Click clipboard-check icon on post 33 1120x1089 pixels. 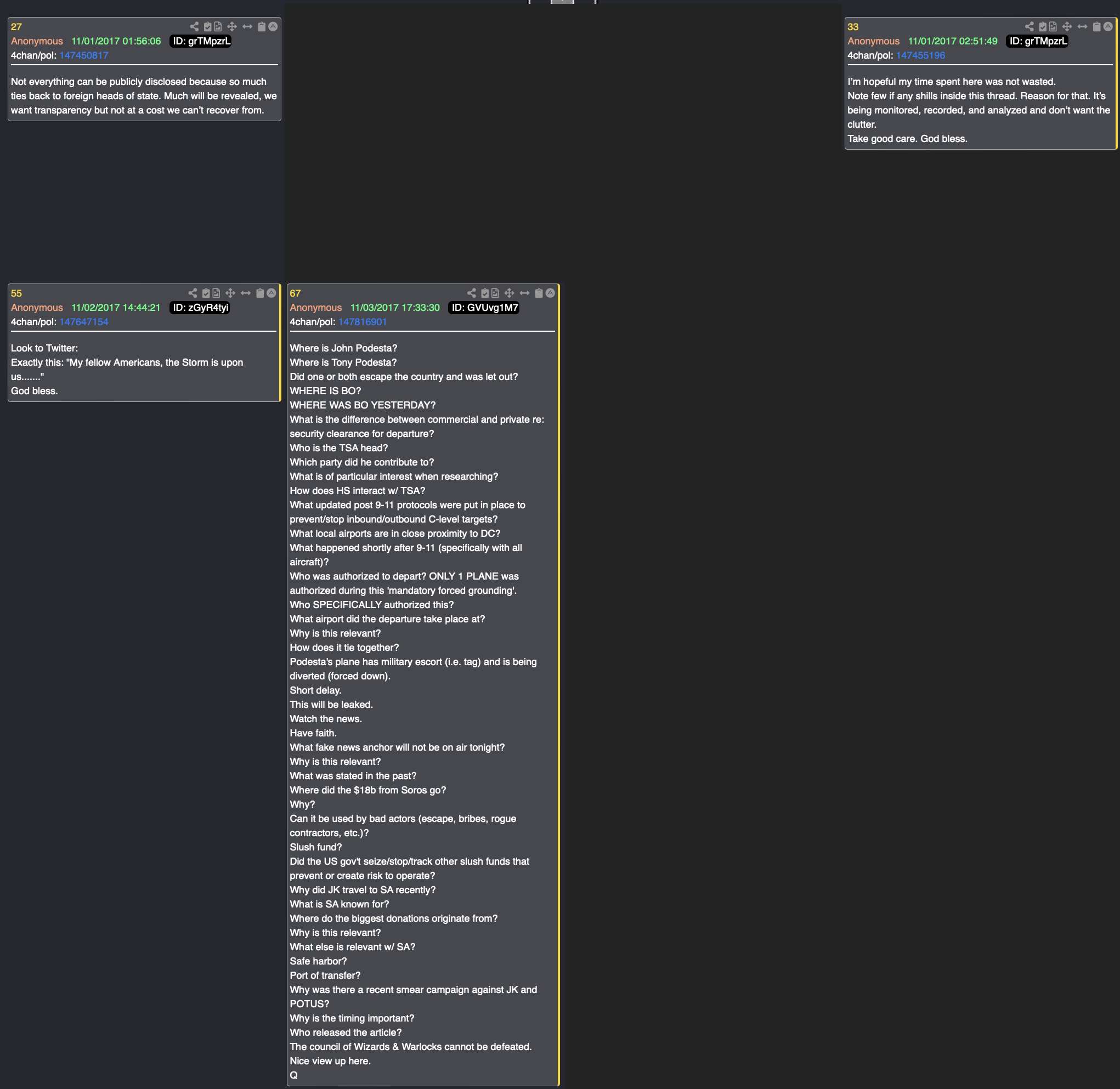tap(1043, 26)
